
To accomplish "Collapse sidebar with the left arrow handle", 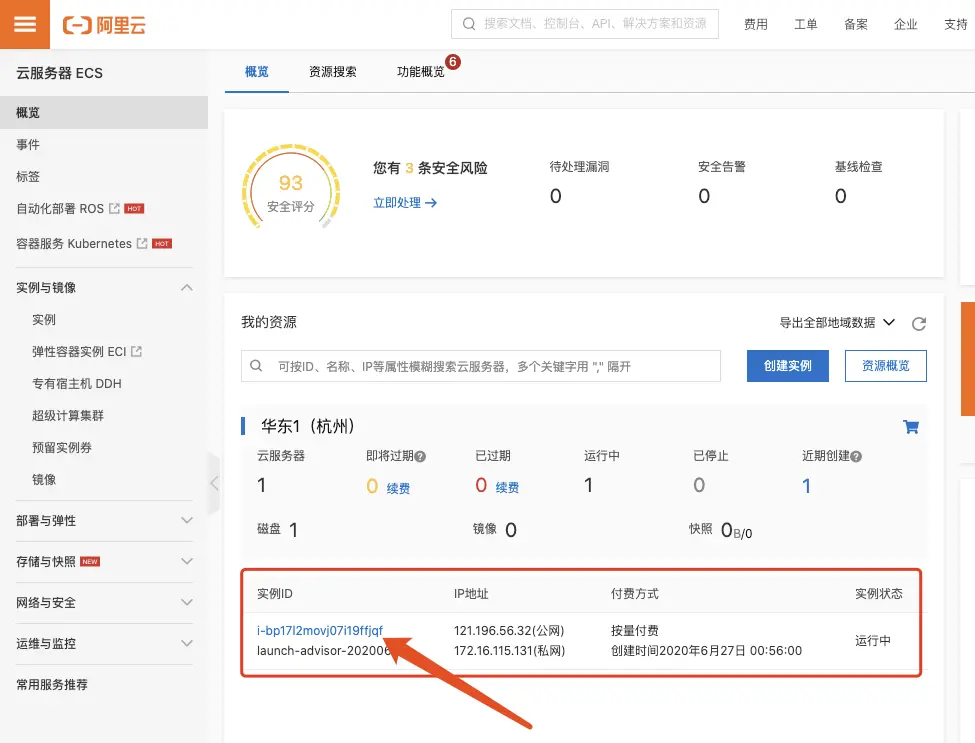I will click(214, 483).
